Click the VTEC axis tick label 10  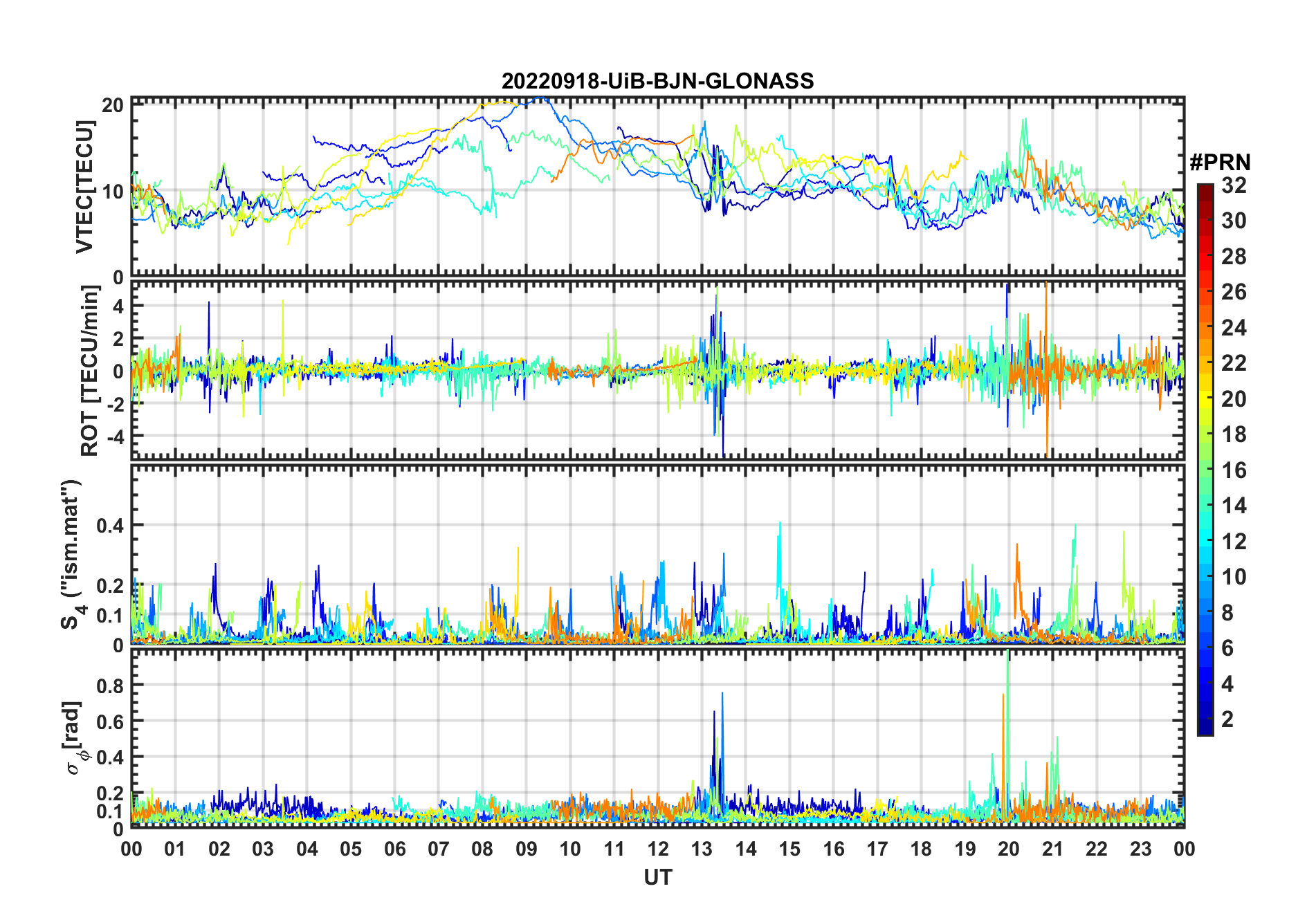pyautogui.click(x=113, y=192)
